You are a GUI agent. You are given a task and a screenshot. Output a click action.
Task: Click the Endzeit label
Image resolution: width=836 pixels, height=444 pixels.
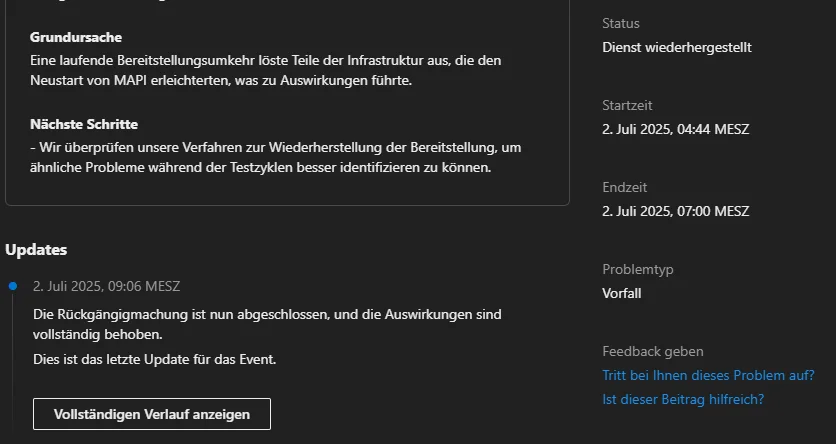[624, 188]
